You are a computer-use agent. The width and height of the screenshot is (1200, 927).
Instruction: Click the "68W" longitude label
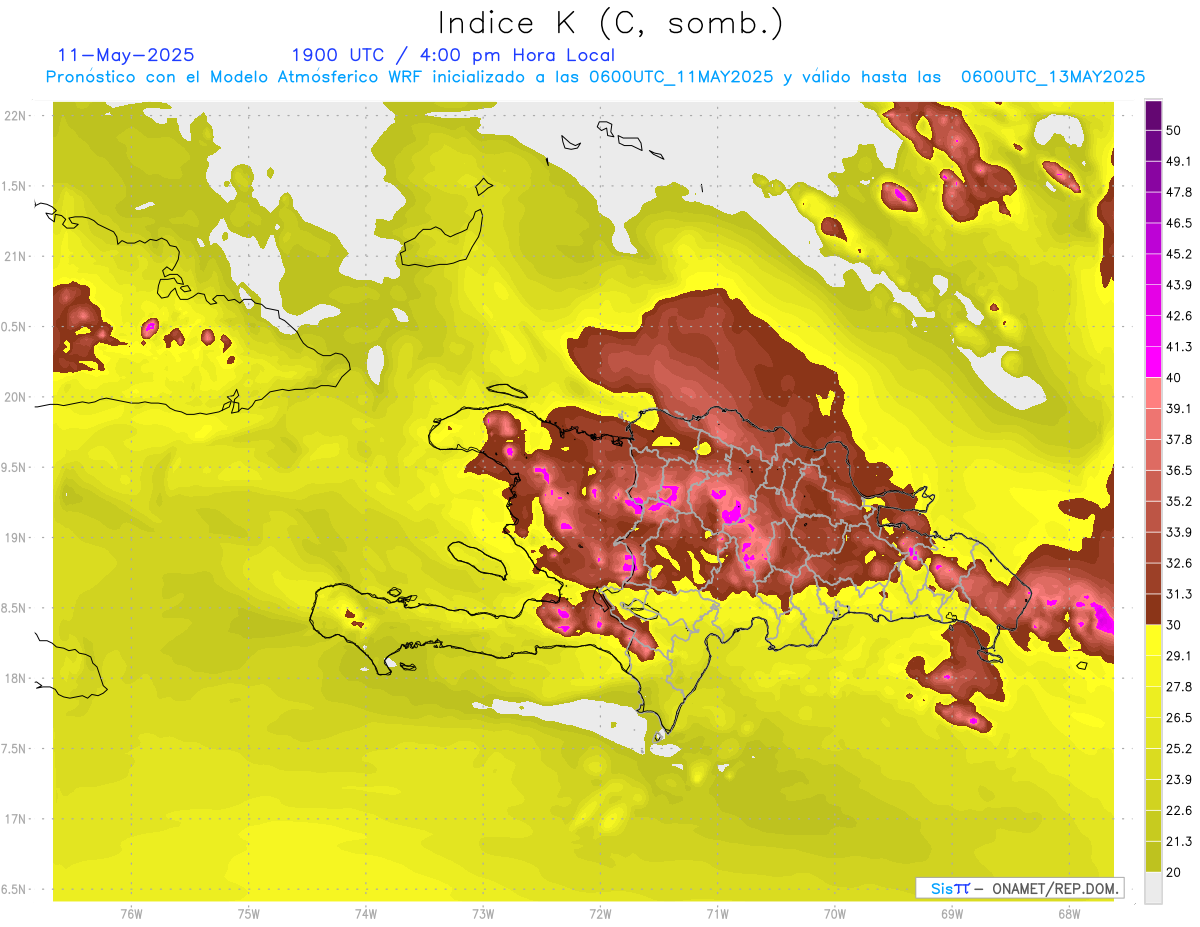(x=1069, y=914)
